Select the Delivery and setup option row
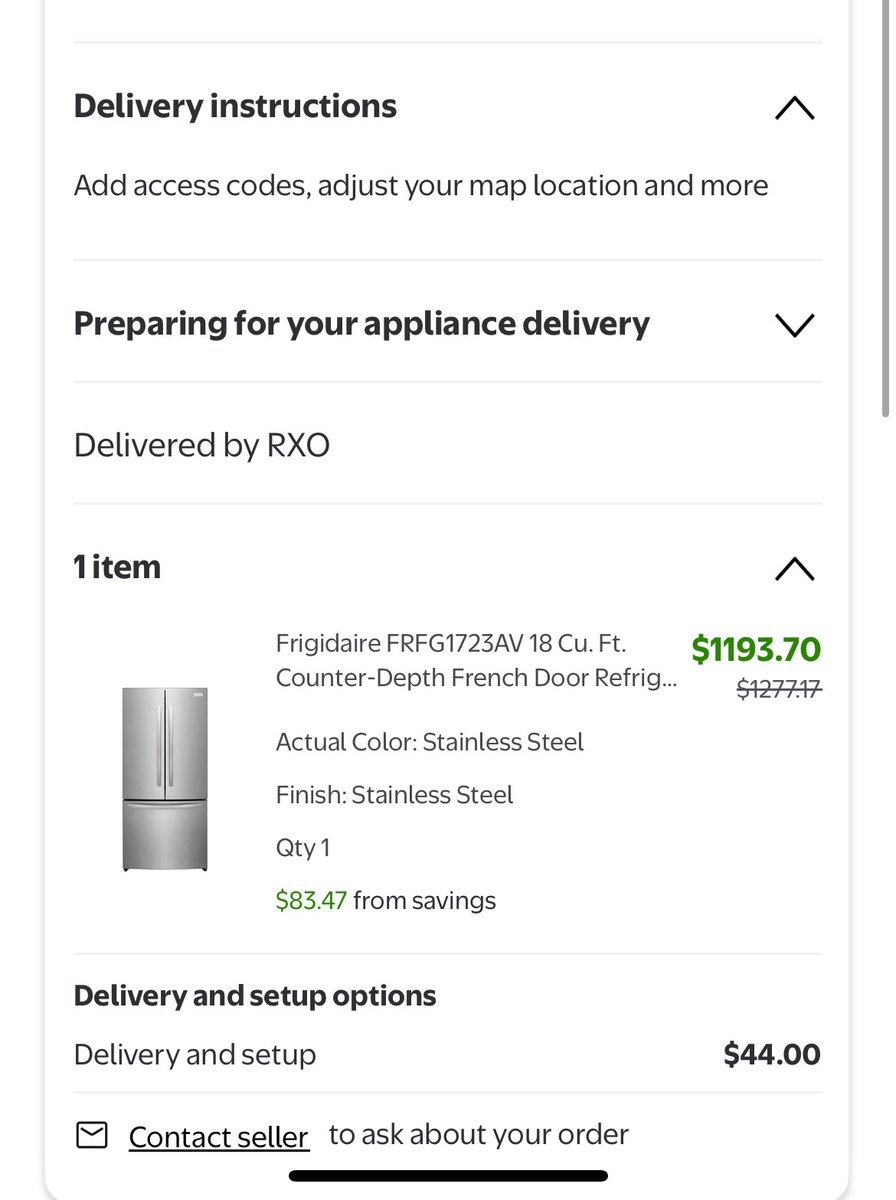The height and width of the screenshot is (1200, 896). [x=448, y=1055]
